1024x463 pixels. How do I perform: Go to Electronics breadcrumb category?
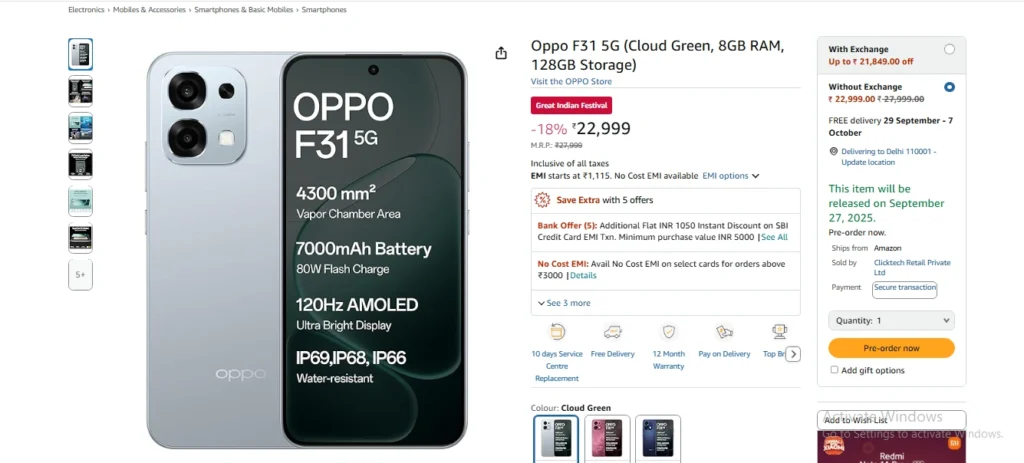(x=86, y=10)
